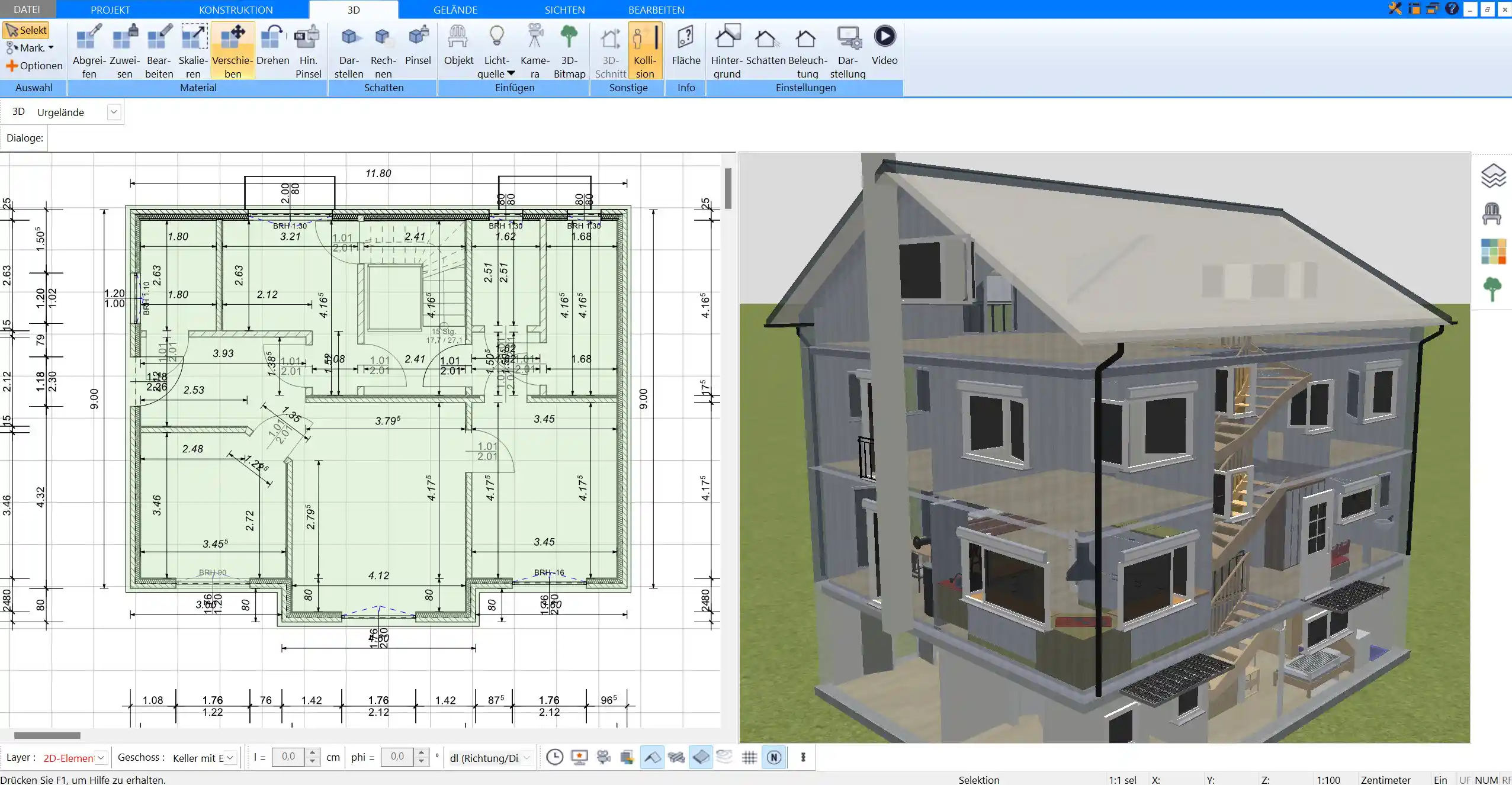This screenshot has height=785, width=1512.
Task: Open the Bearbeiten material tool
Action: pos(159,51)
